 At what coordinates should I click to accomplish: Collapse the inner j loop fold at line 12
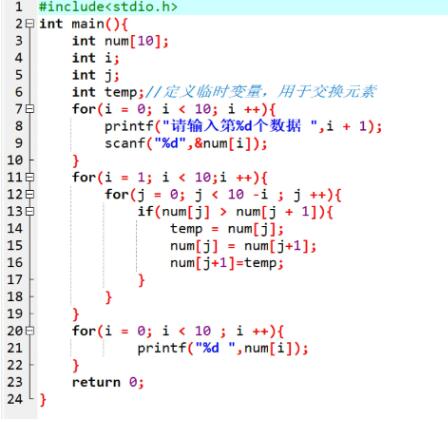click(30, 194)
